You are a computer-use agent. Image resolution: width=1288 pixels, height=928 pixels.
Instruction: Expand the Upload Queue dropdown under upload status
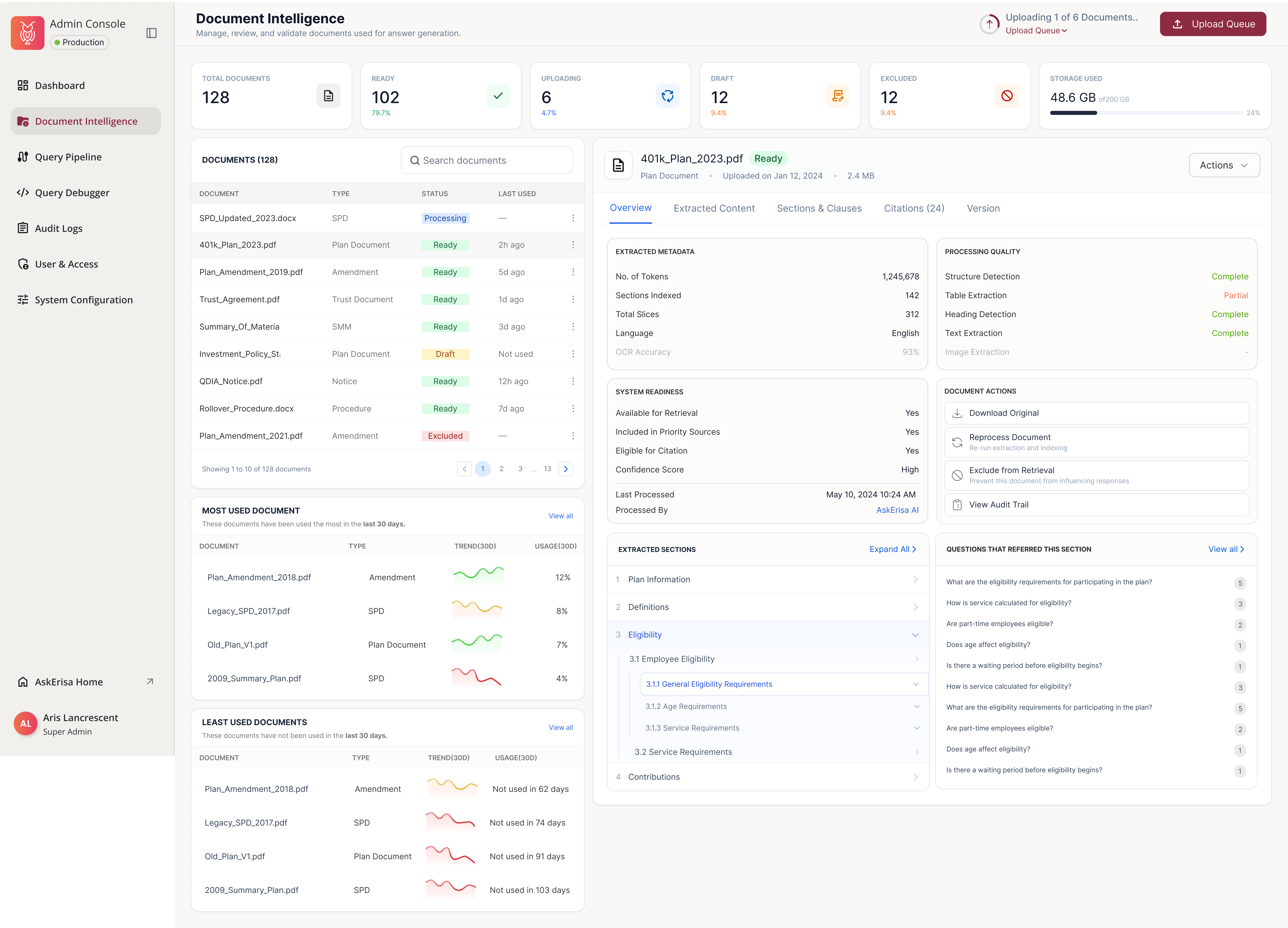click(x=1036, y=31)
